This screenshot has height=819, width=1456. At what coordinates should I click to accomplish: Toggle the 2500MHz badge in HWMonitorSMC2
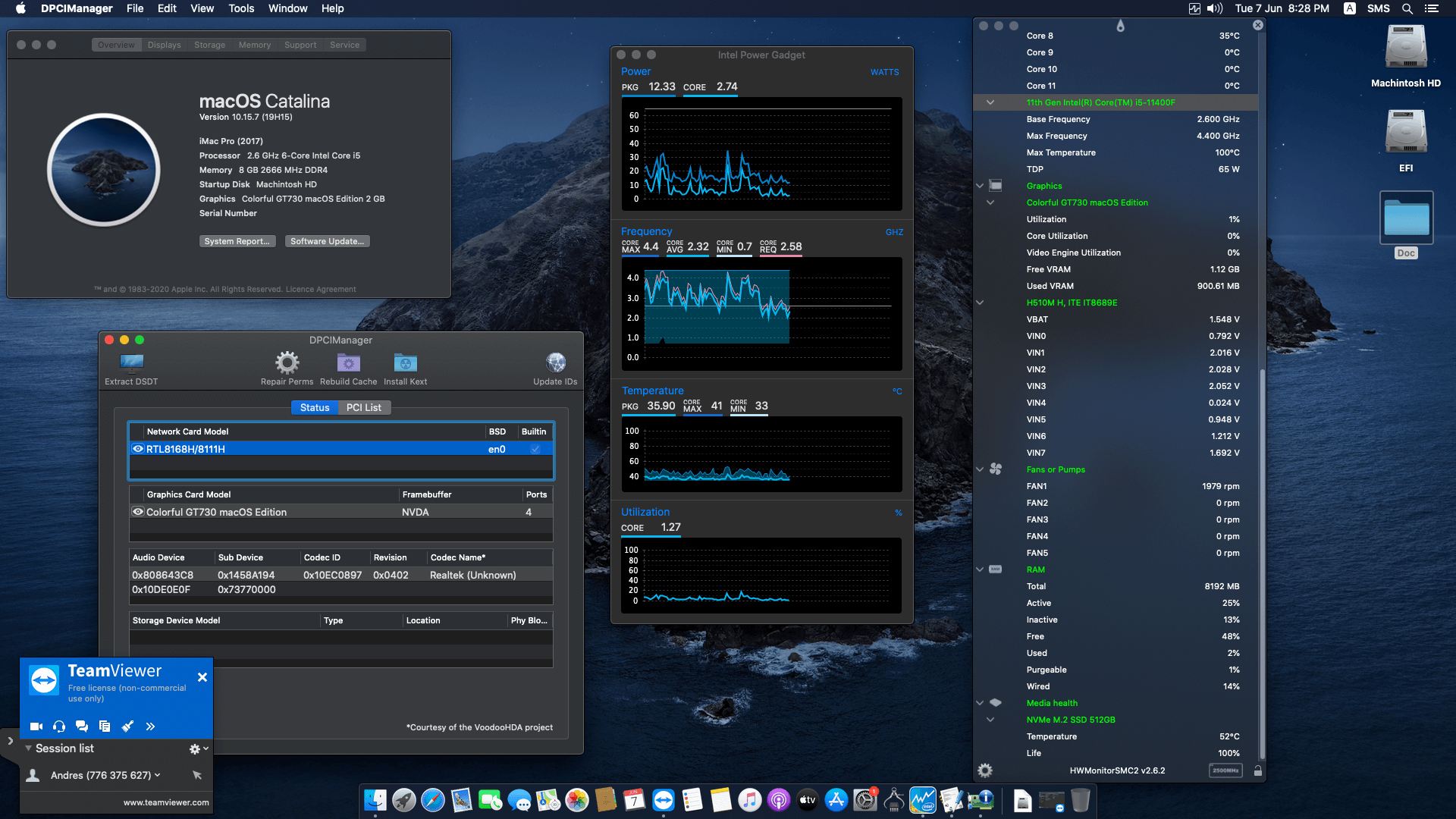pyautogui.click(x=1225, y=770)
